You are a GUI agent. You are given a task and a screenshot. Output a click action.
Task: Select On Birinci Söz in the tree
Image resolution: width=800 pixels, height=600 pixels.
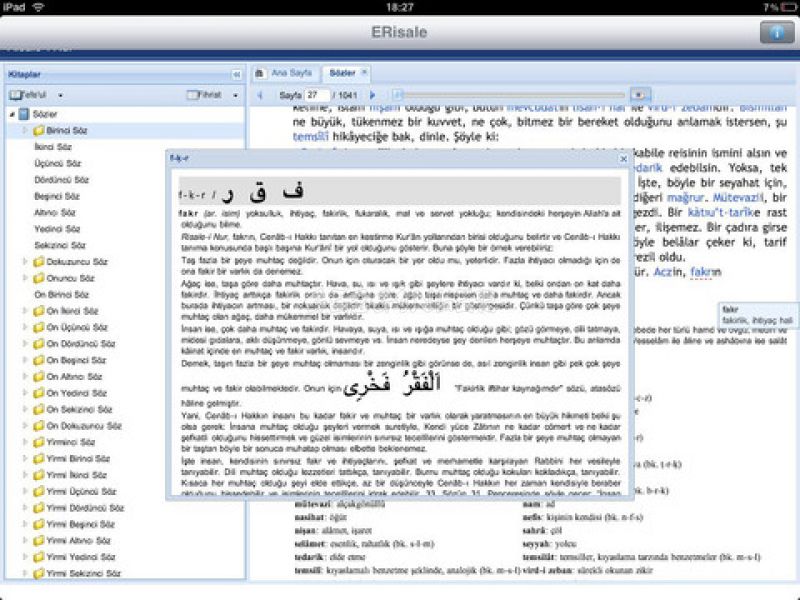point(62,294)
